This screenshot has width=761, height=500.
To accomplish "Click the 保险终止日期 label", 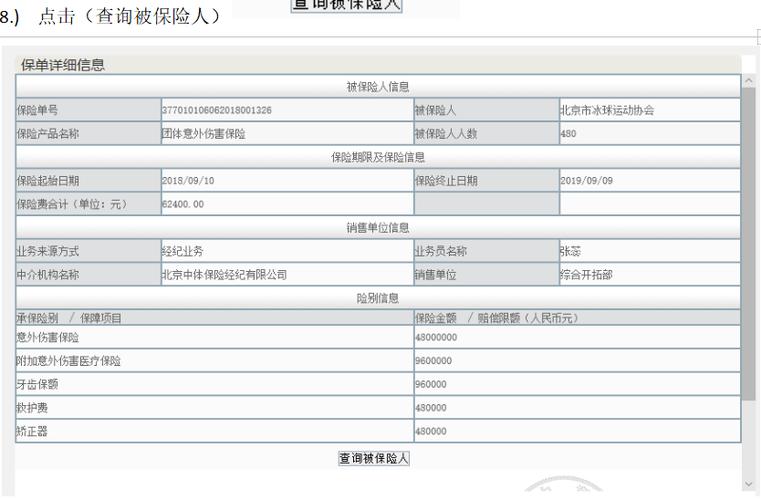I will 446,181.
